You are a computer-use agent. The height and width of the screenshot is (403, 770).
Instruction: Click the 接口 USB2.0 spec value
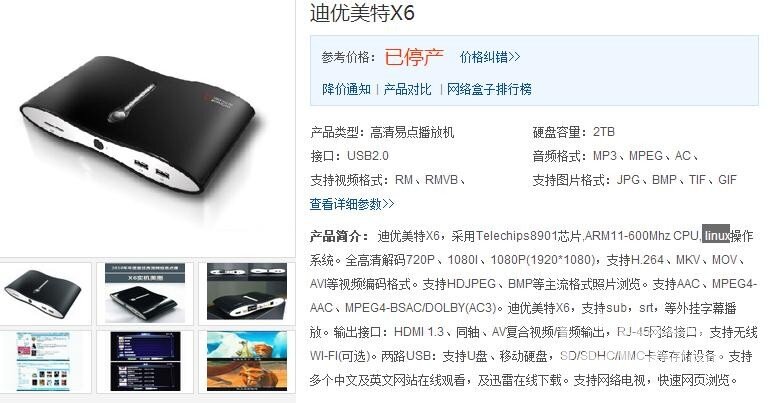point(368,156)
